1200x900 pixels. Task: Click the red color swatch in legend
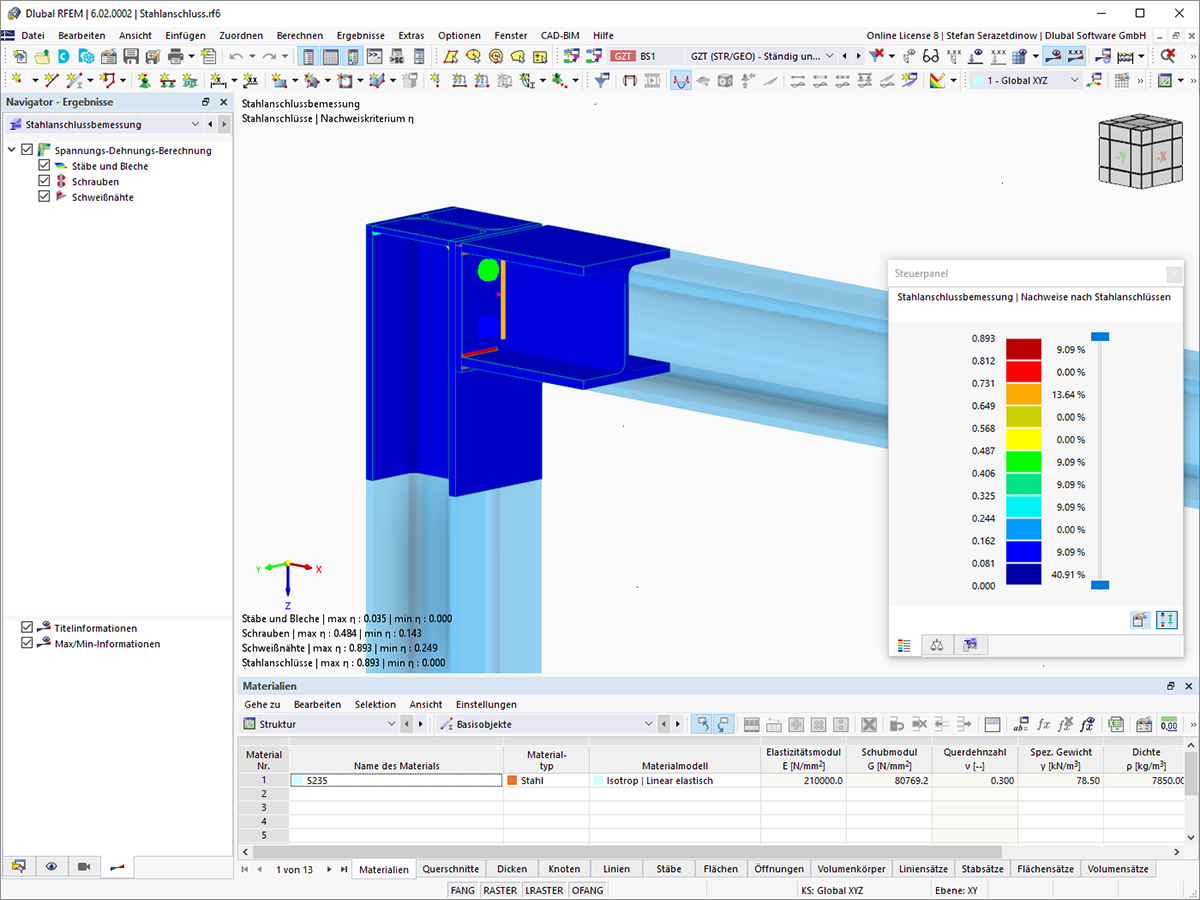coord(1023,372)
